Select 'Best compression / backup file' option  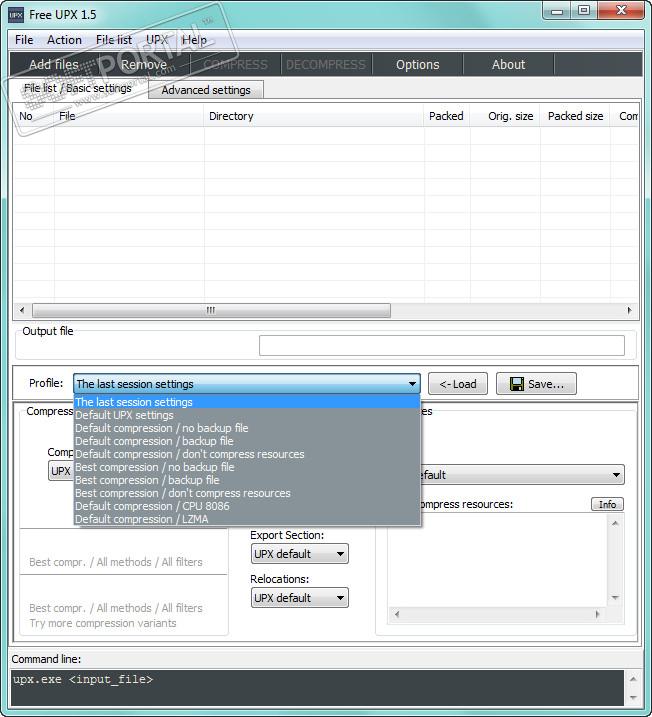[247, 480]
